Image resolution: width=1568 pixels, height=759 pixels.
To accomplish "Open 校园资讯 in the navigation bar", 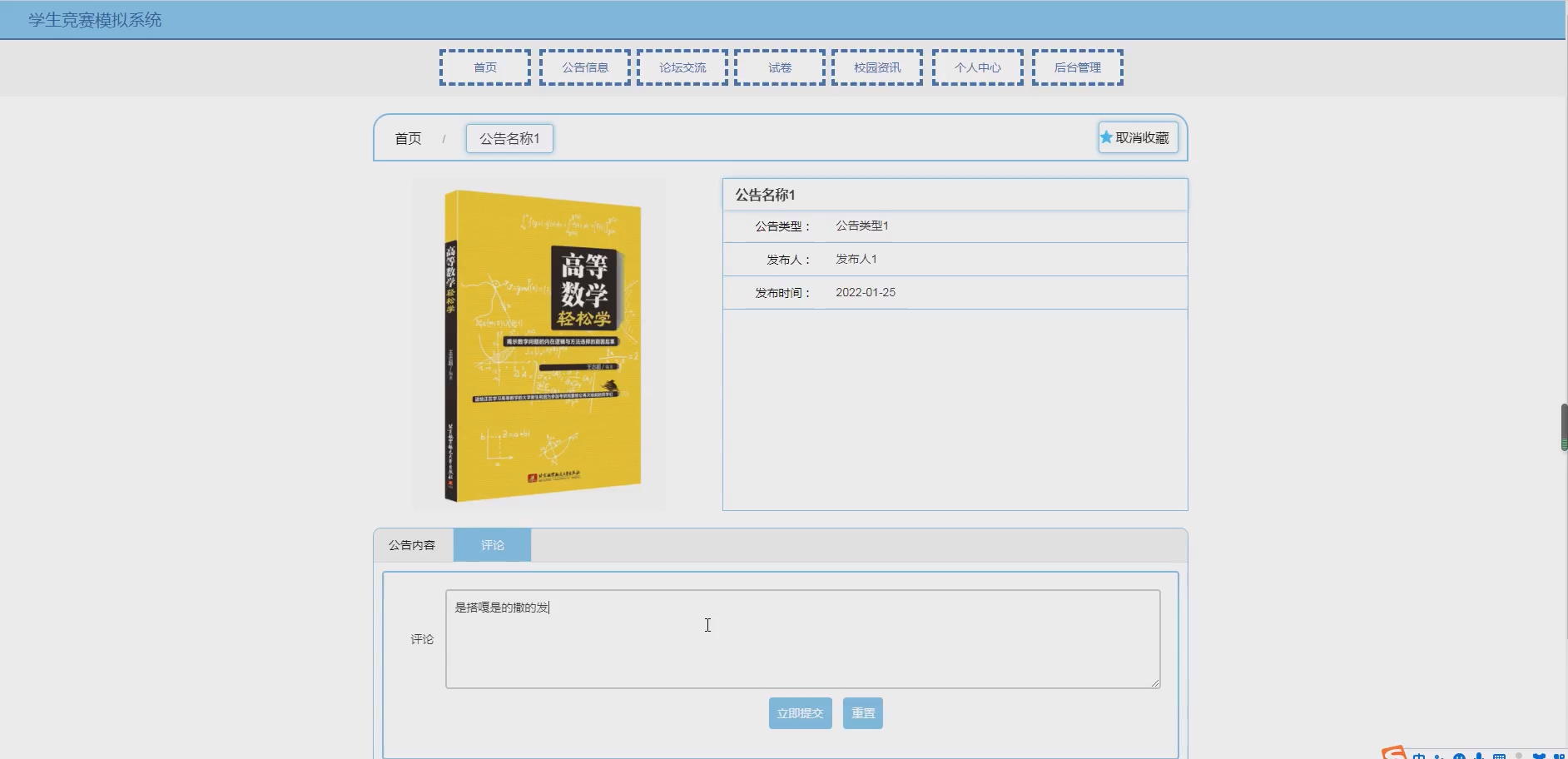I will [x=877, y=67].
